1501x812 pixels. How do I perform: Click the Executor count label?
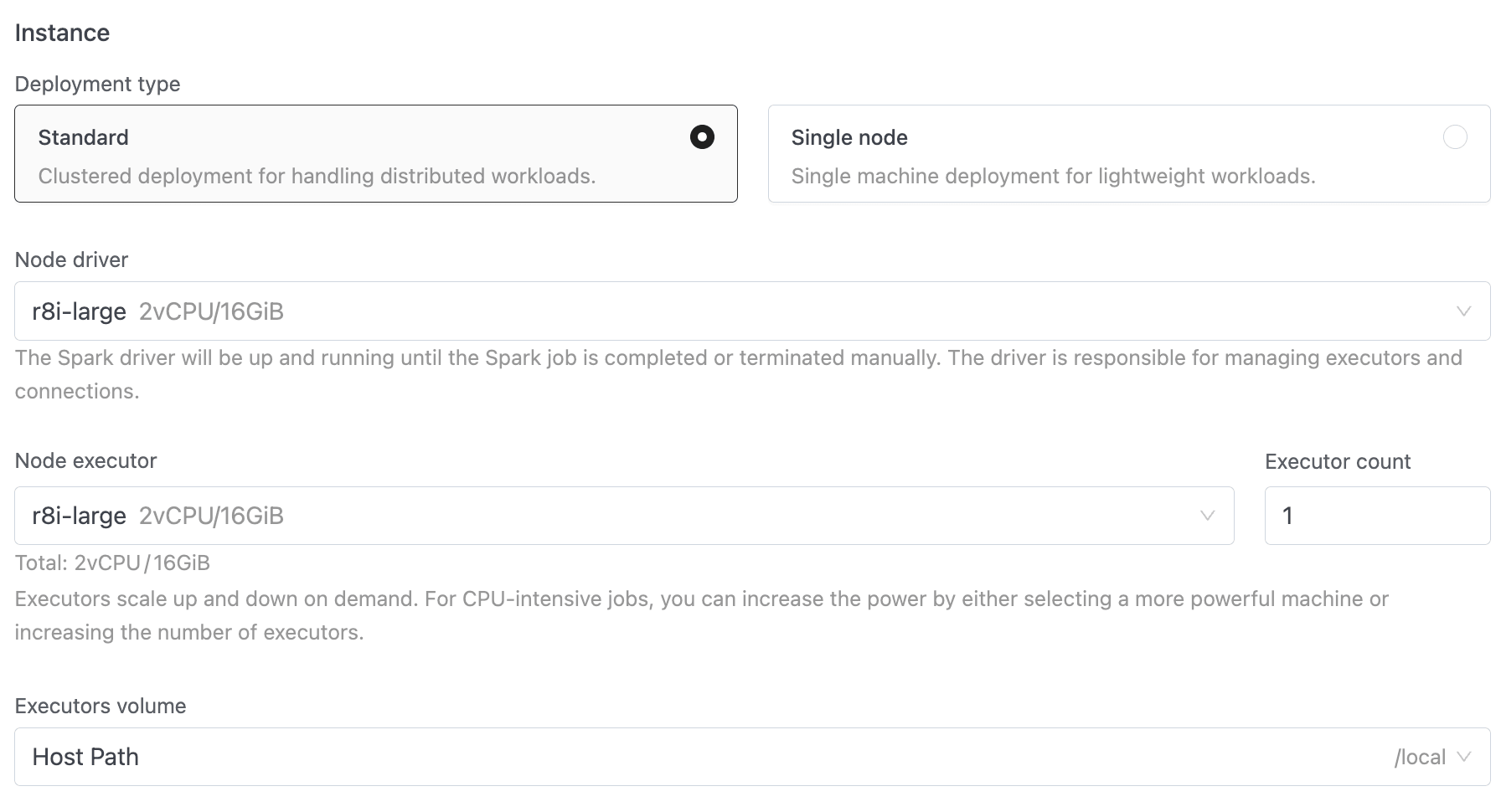[x=1338, y=461]
